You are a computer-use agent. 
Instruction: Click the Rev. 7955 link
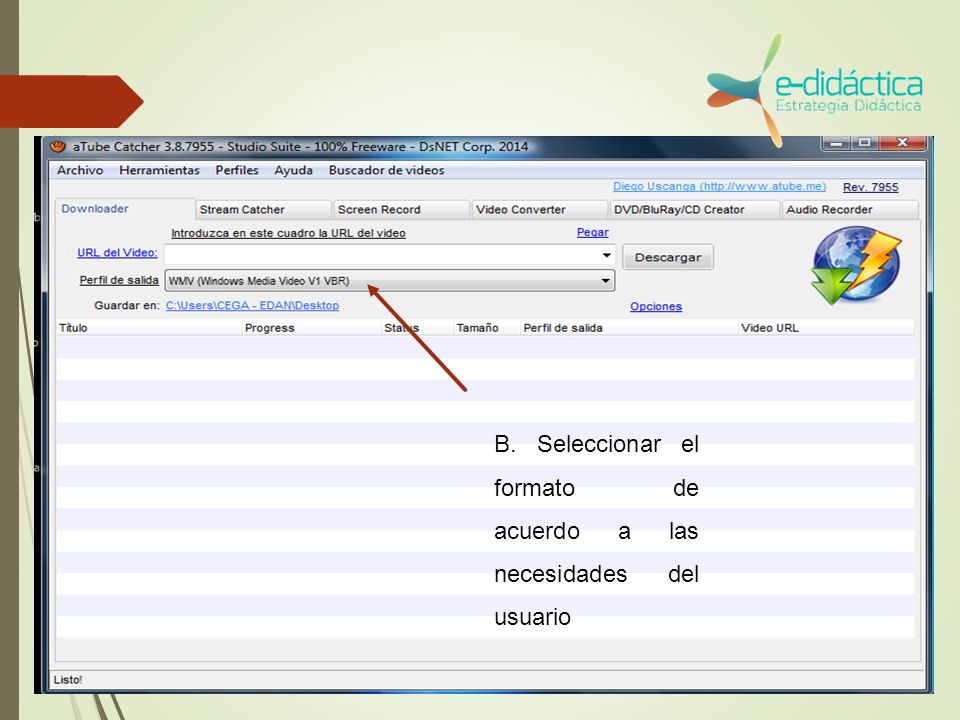click(871, 187)
